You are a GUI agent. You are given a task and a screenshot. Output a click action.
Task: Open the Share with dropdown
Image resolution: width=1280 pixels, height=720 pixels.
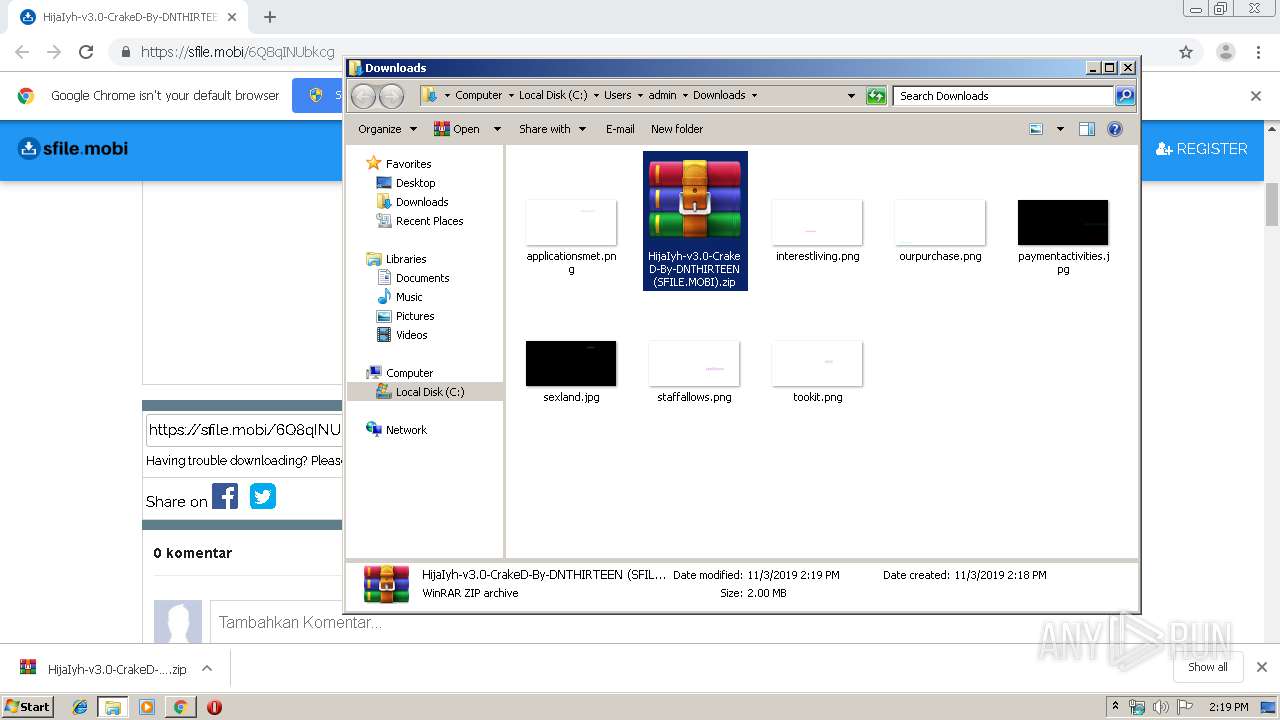[x=552, y=129]
